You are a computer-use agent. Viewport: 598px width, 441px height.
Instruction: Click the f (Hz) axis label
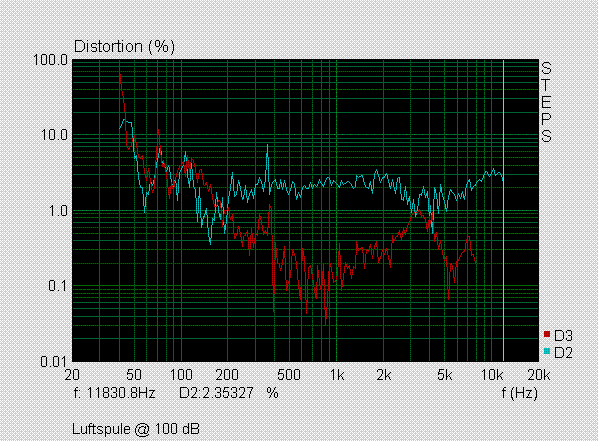[519, 393]
